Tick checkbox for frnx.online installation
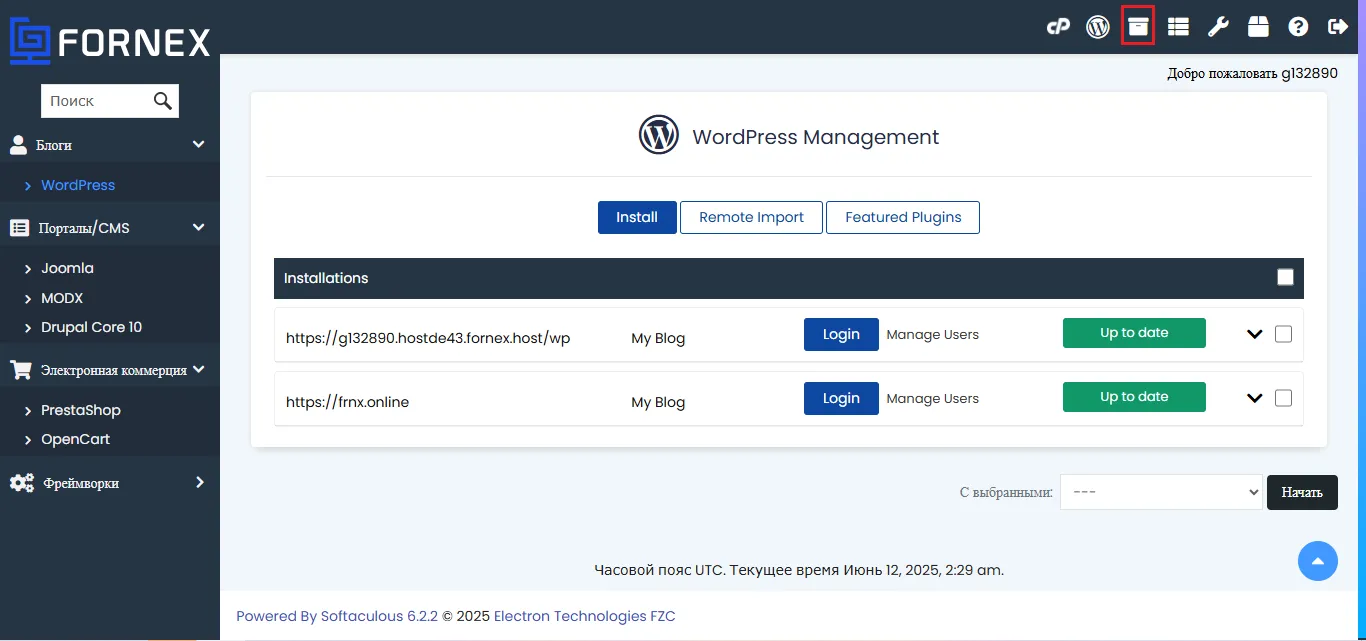This screenshot has width=1366, height=641. coord(1283,398)
